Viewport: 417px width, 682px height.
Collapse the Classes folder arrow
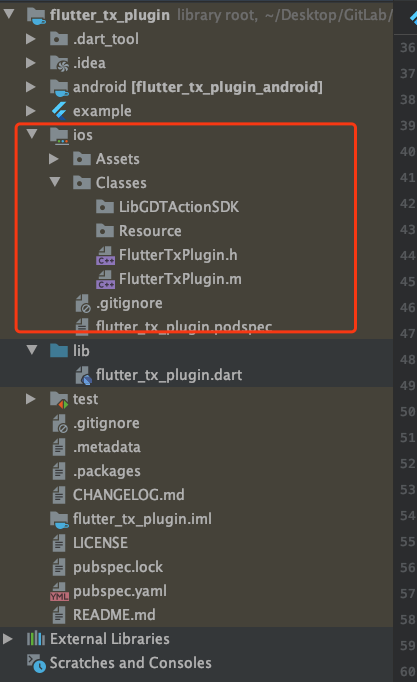point(55,182)
